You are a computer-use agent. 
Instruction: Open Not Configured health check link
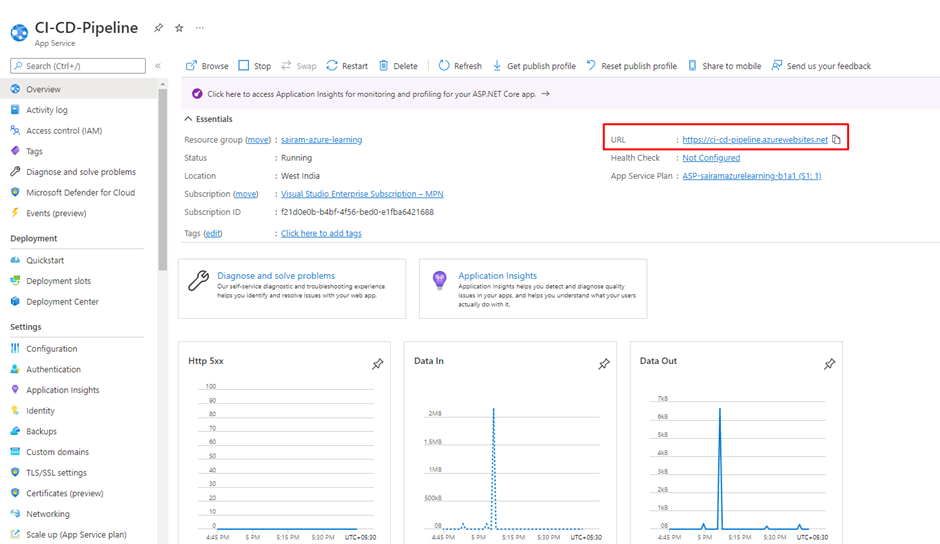711,158
